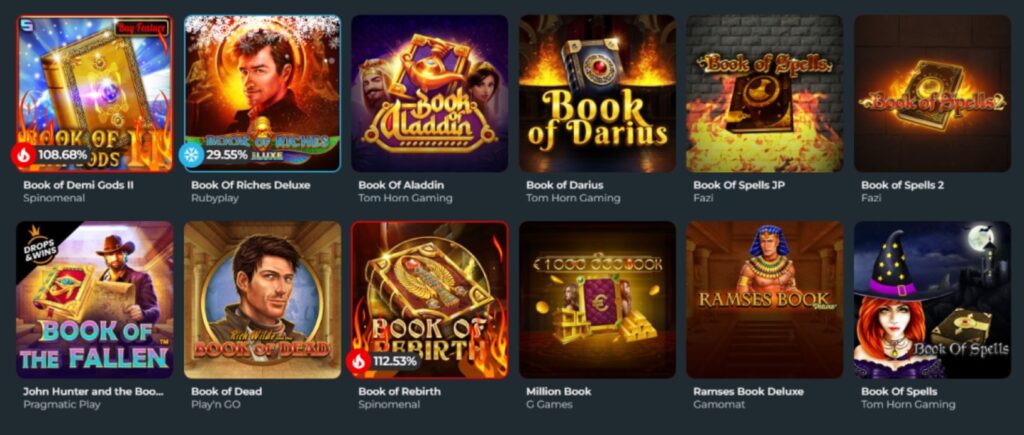Click the 29.55% RTP badge on Book Of Riches Deluxe
The image size is (1024, 435).
tap(227, 155)
